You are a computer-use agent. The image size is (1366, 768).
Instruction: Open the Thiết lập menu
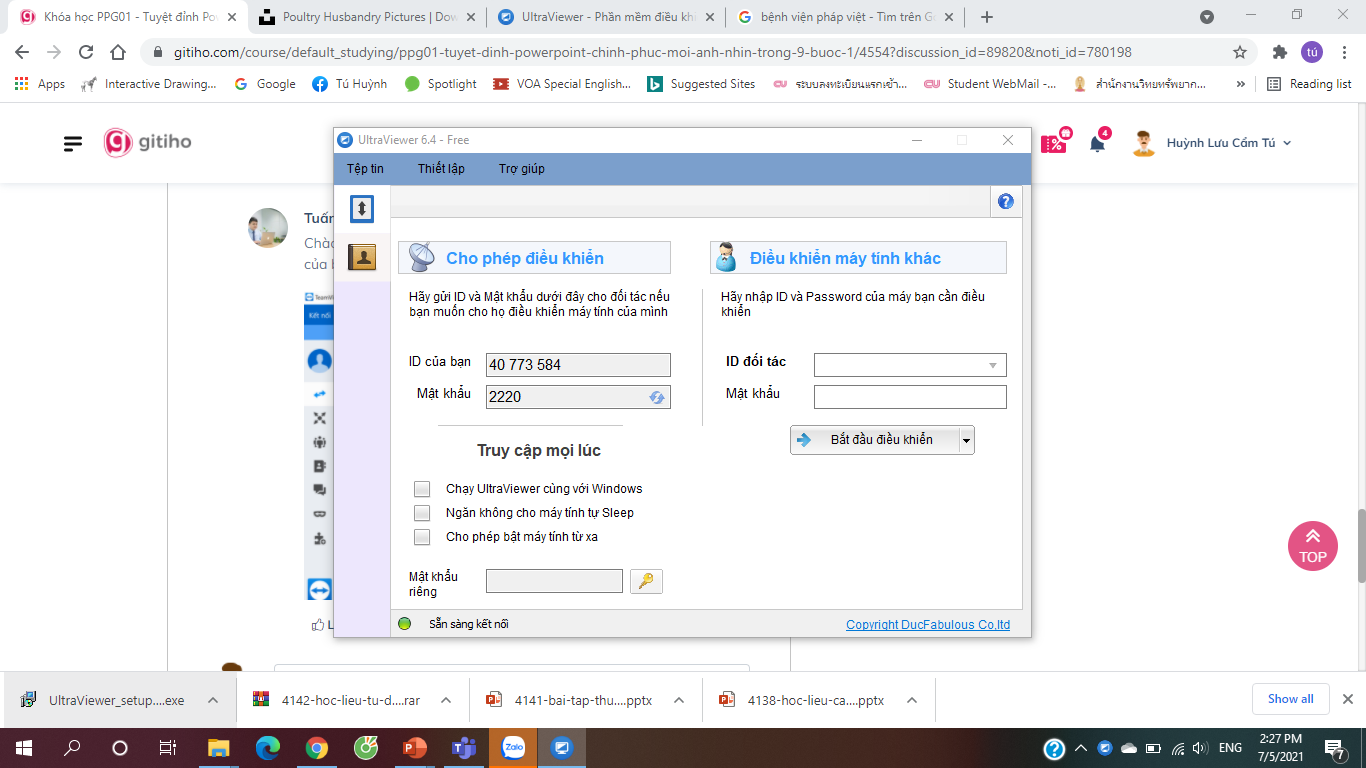[x=441, y=169]
